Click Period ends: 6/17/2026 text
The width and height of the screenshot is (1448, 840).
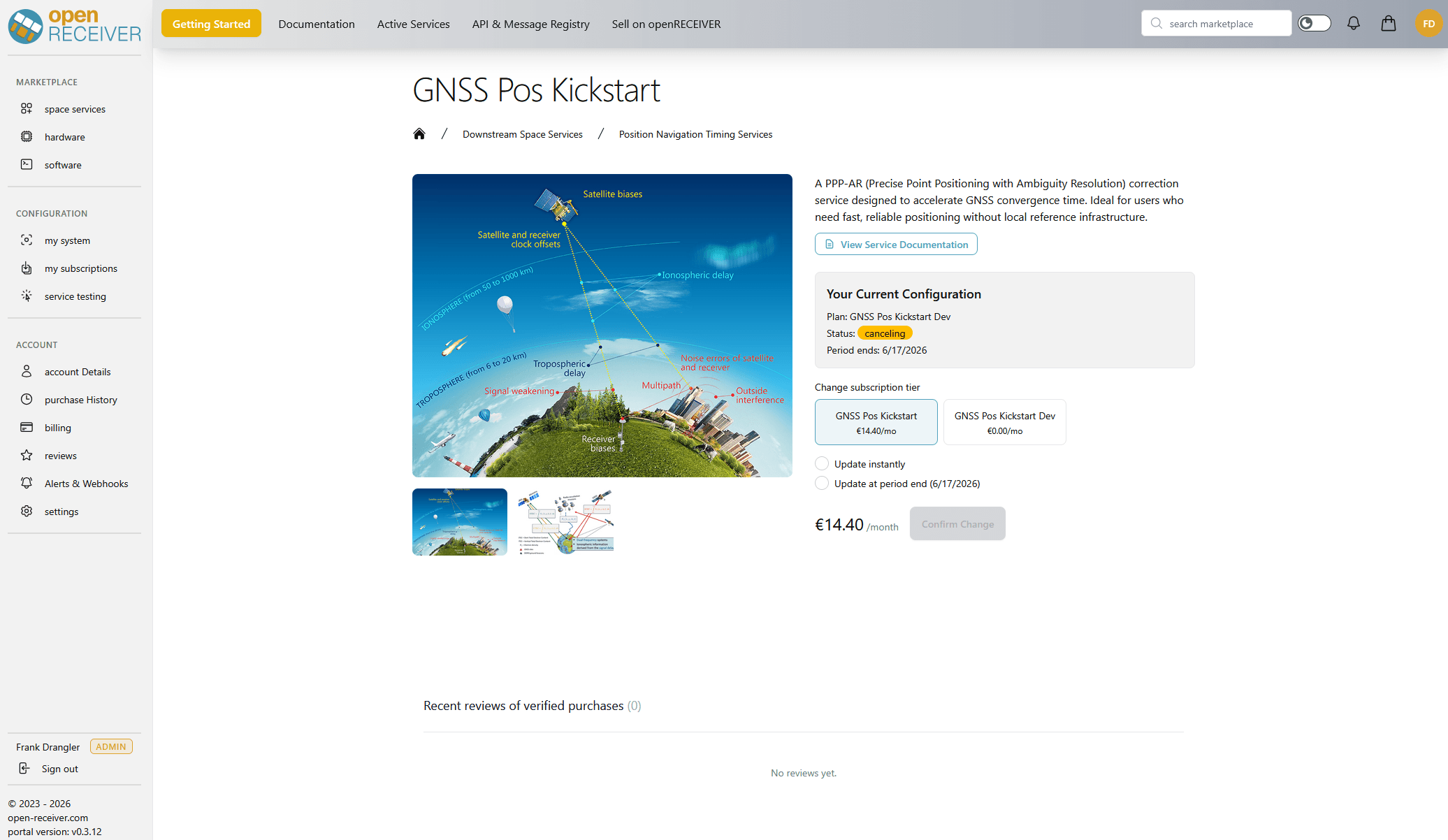pyautogui.click(x=877, y=350)
